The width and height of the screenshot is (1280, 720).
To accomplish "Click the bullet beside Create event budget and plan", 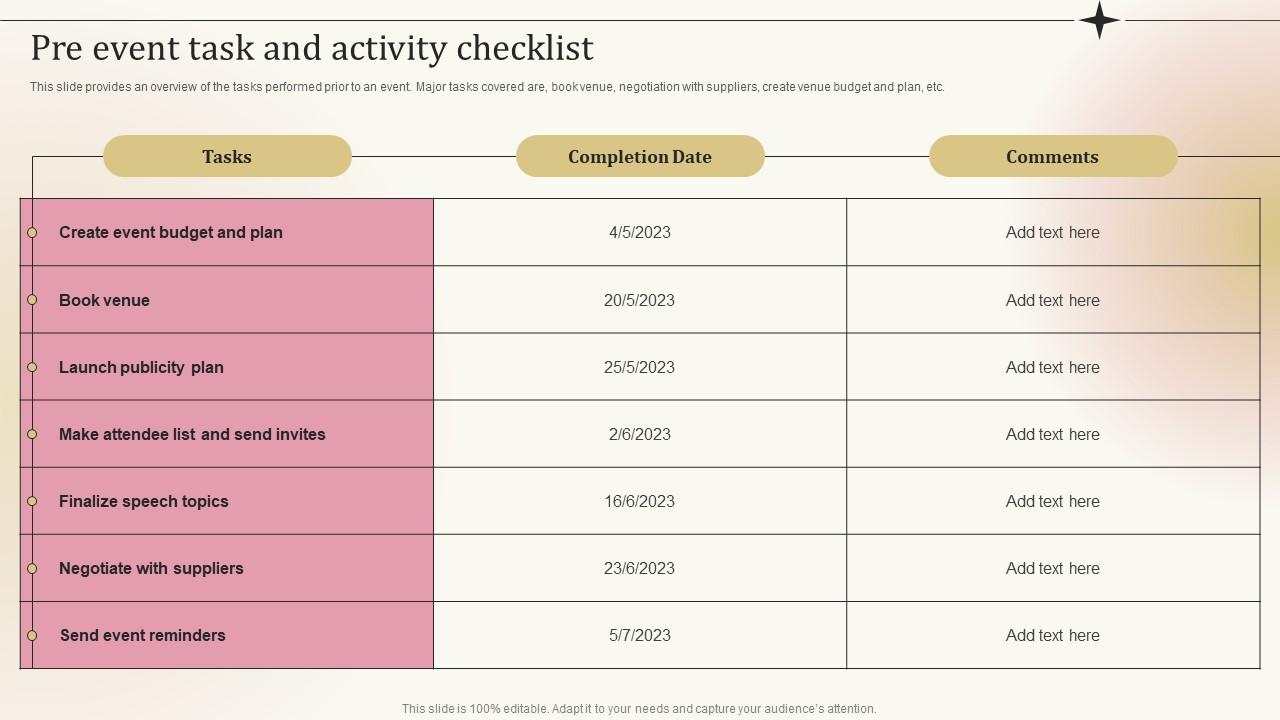I will 32,232.
